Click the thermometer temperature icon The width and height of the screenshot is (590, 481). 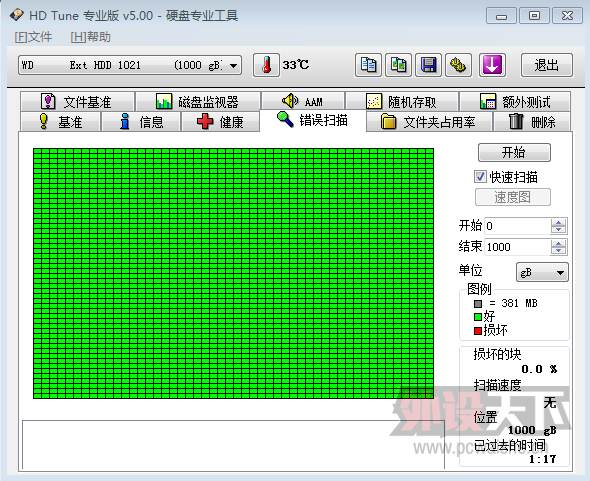coord(266,65)
